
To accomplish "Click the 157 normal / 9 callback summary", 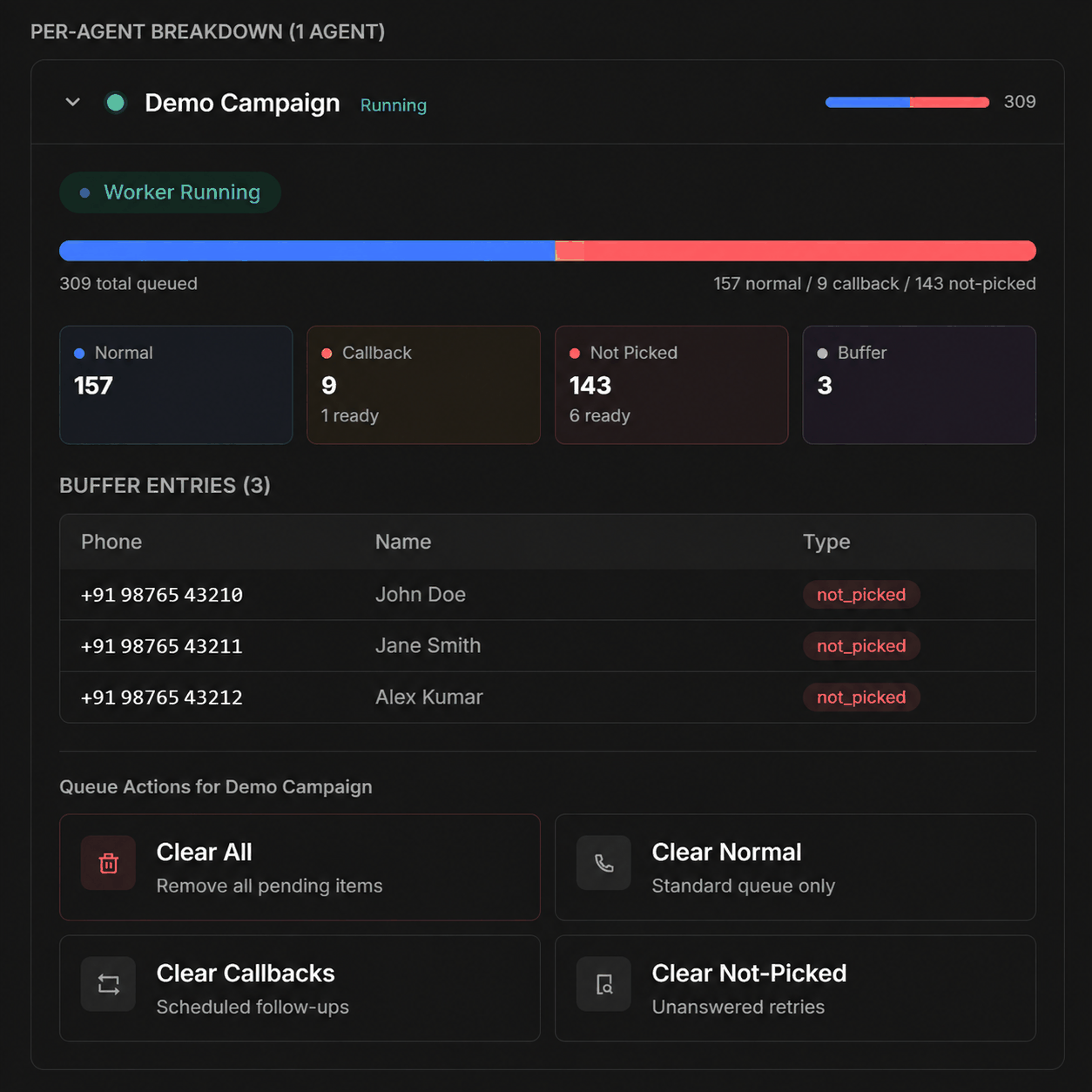I will tap(874, 284).
